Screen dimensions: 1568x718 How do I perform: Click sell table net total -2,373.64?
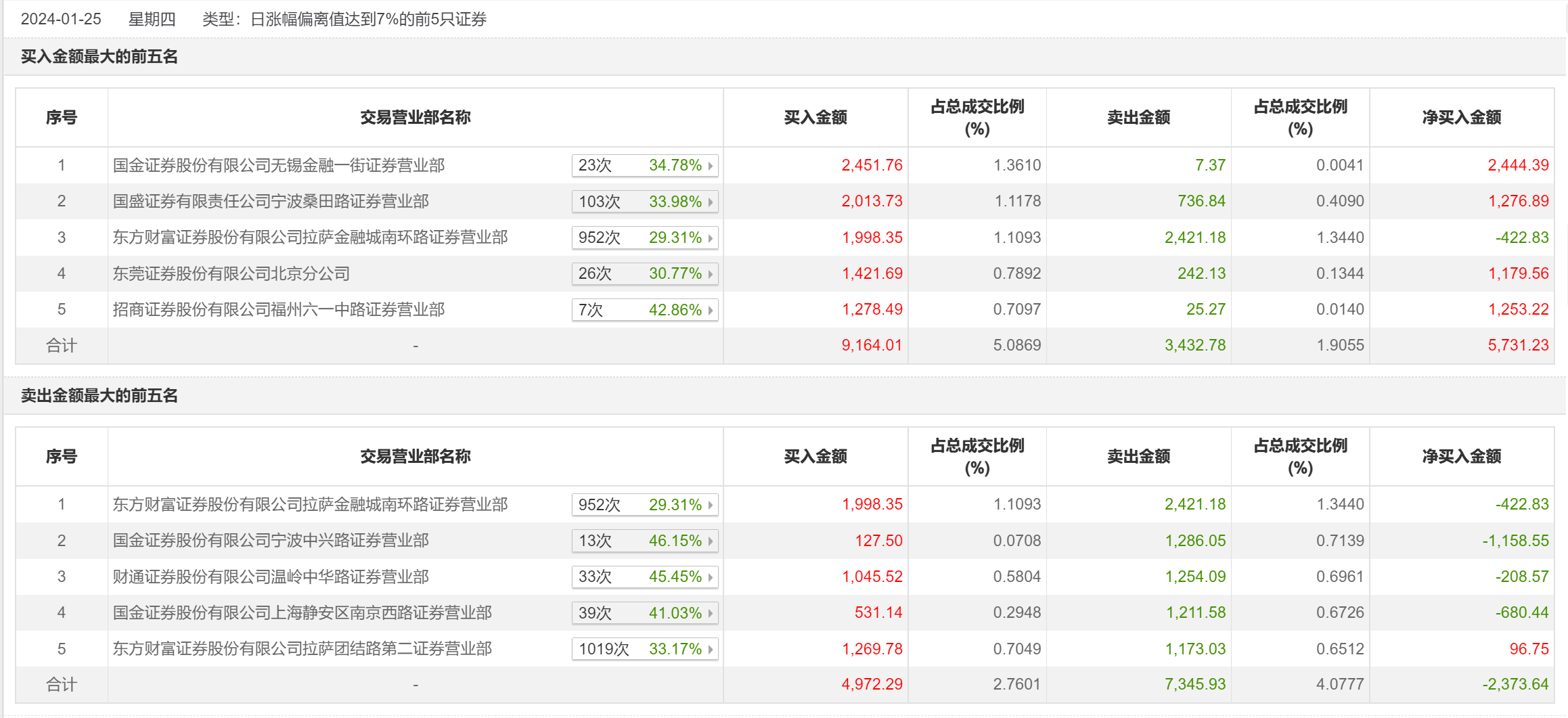[1515, 685]
